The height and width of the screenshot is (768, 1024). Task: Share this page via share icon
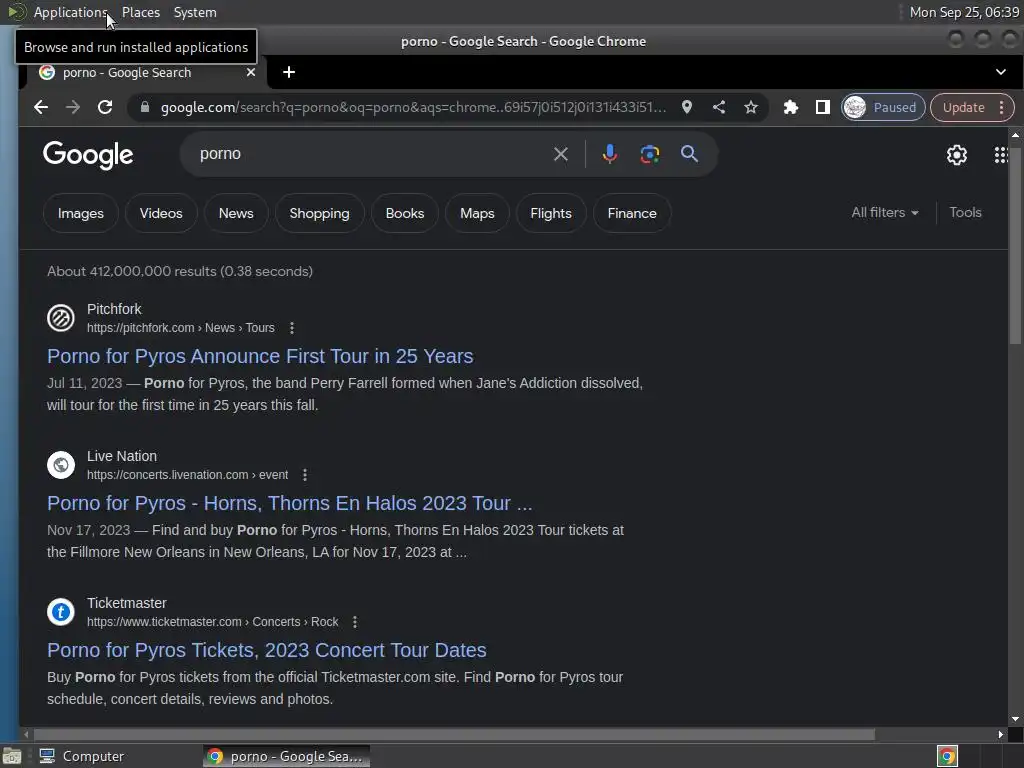pyautogui.click(x=719, y=107)
